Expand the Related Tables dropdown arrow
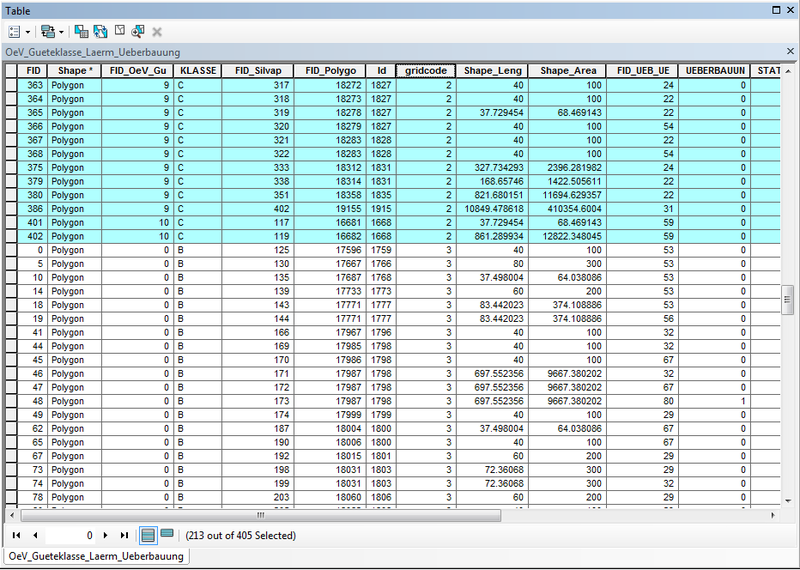The image size is (800, 570). [x=61, y=32]
